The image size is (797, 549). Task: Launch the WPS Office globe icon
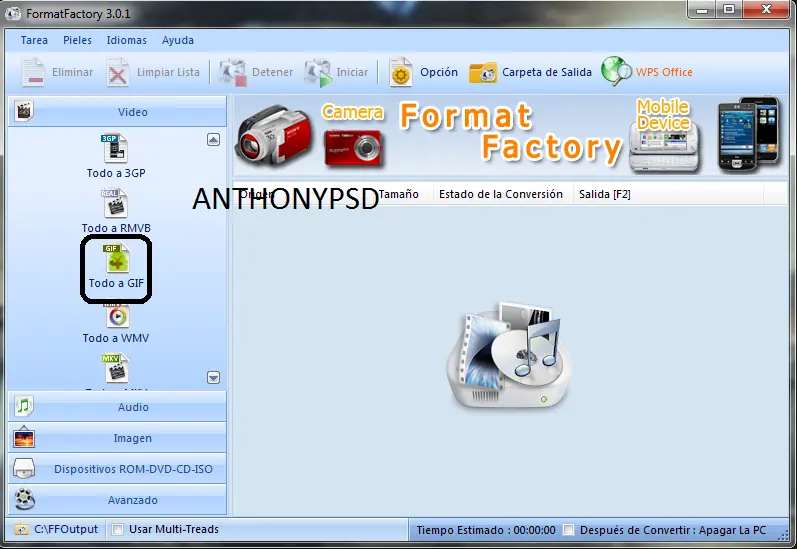click(616, 71)
